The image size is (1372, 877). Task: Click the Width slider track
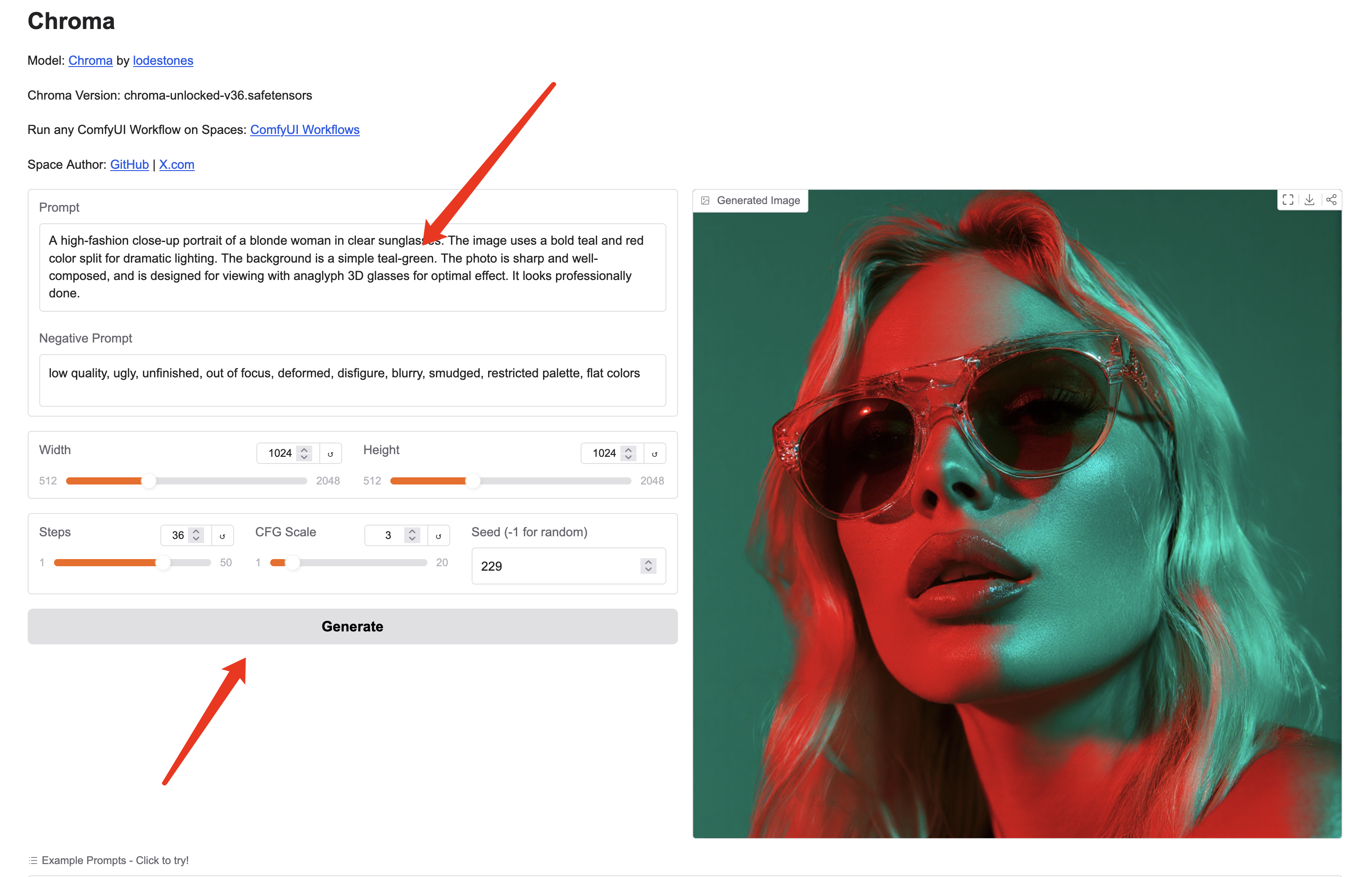pyautogui.click(x=186, y=481)
